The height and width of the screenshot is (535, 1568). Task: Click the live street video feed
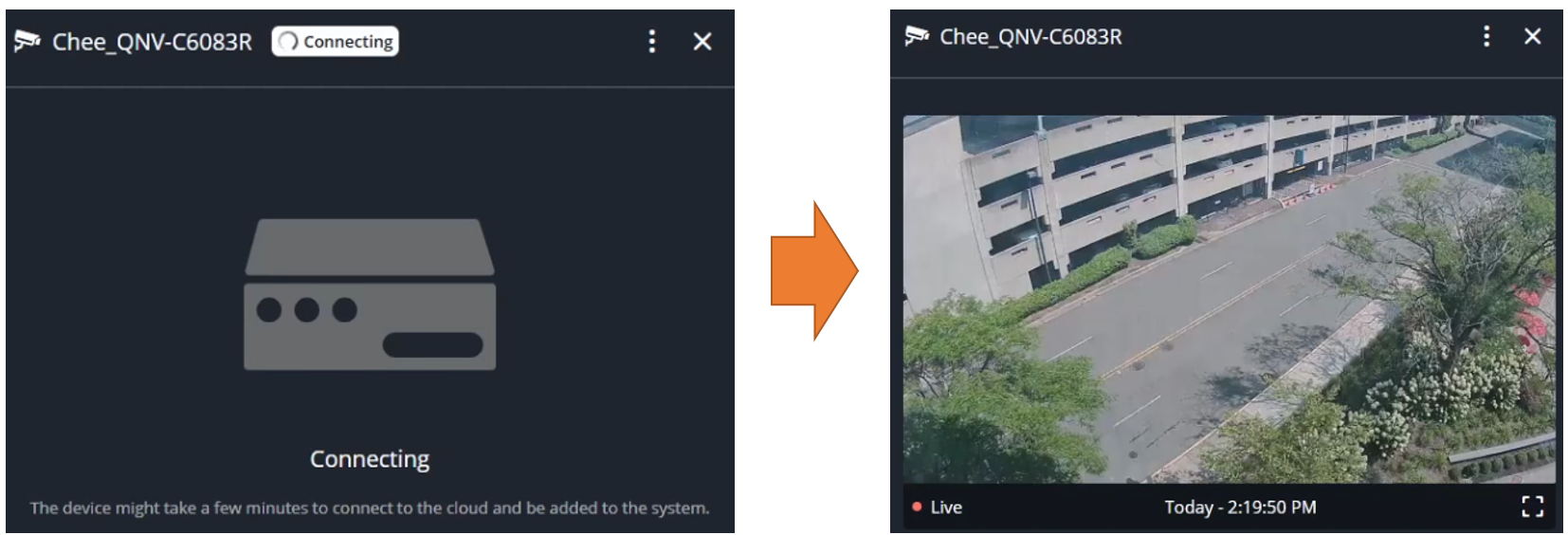[x=1229, y=299]
